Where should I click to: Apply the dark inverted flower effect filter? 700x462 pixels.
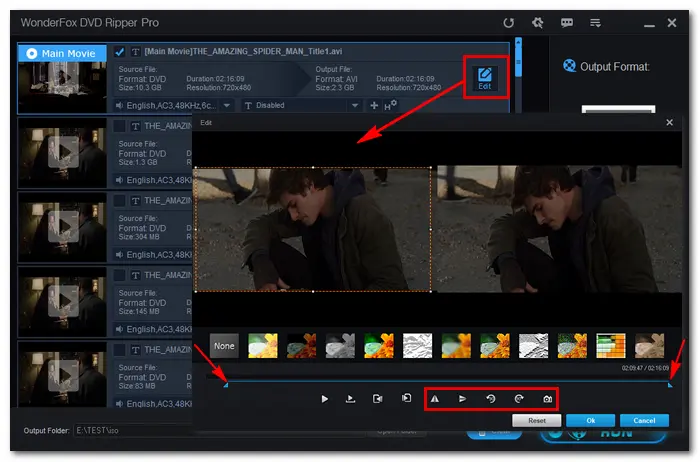(301, 346)
